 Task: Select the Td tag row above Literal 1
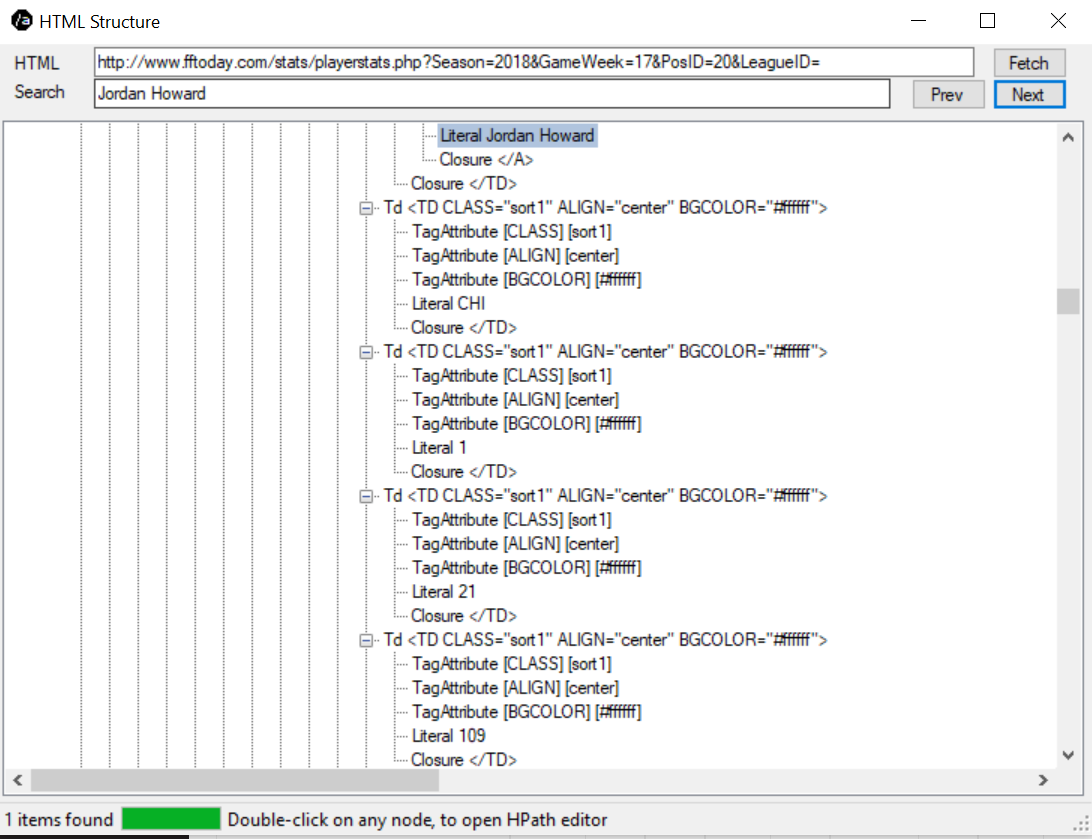tap(605, 352)
